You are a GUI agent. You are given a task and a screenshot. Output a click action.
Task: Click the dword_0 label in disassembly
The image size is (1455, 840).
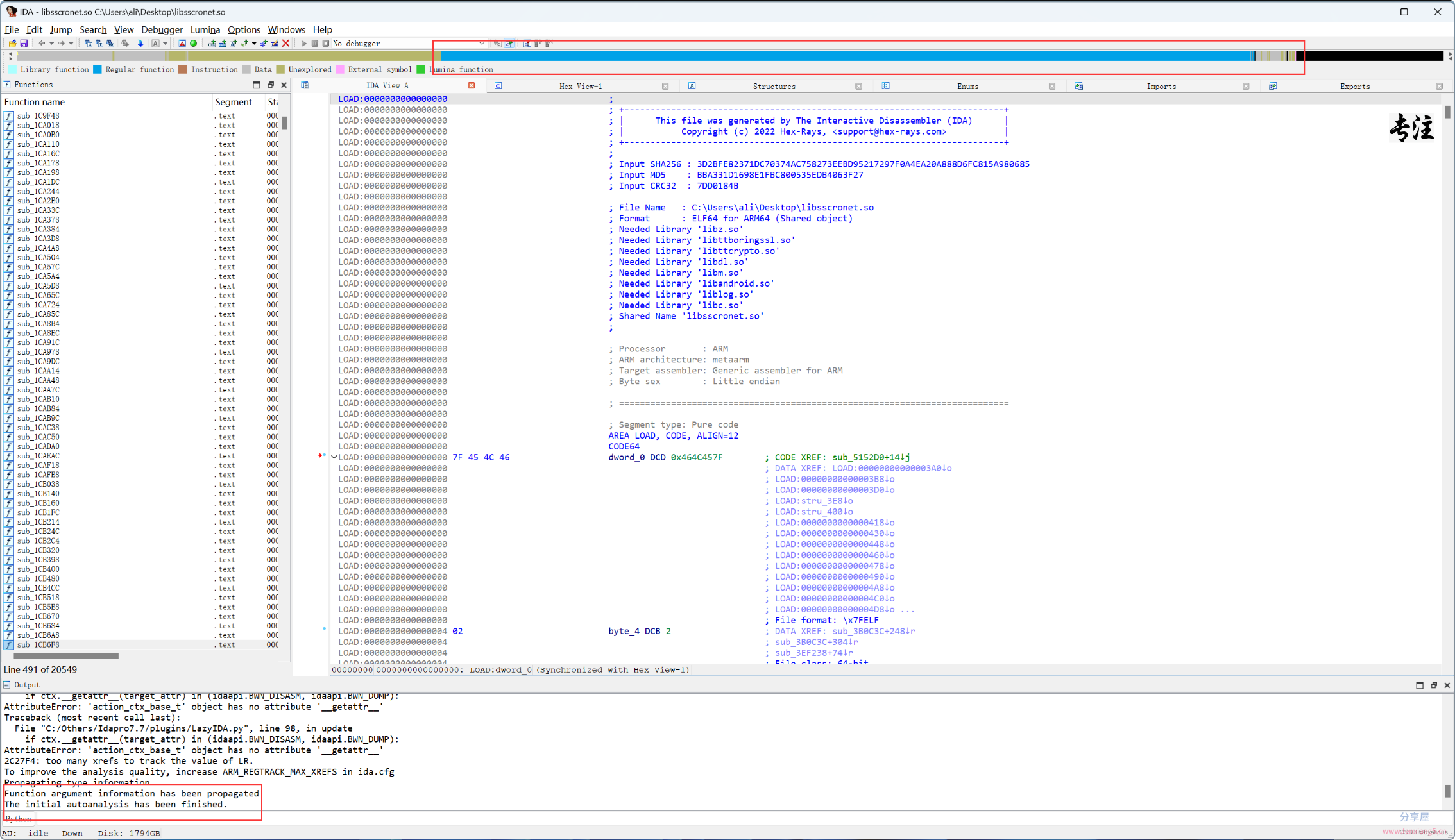626,457
